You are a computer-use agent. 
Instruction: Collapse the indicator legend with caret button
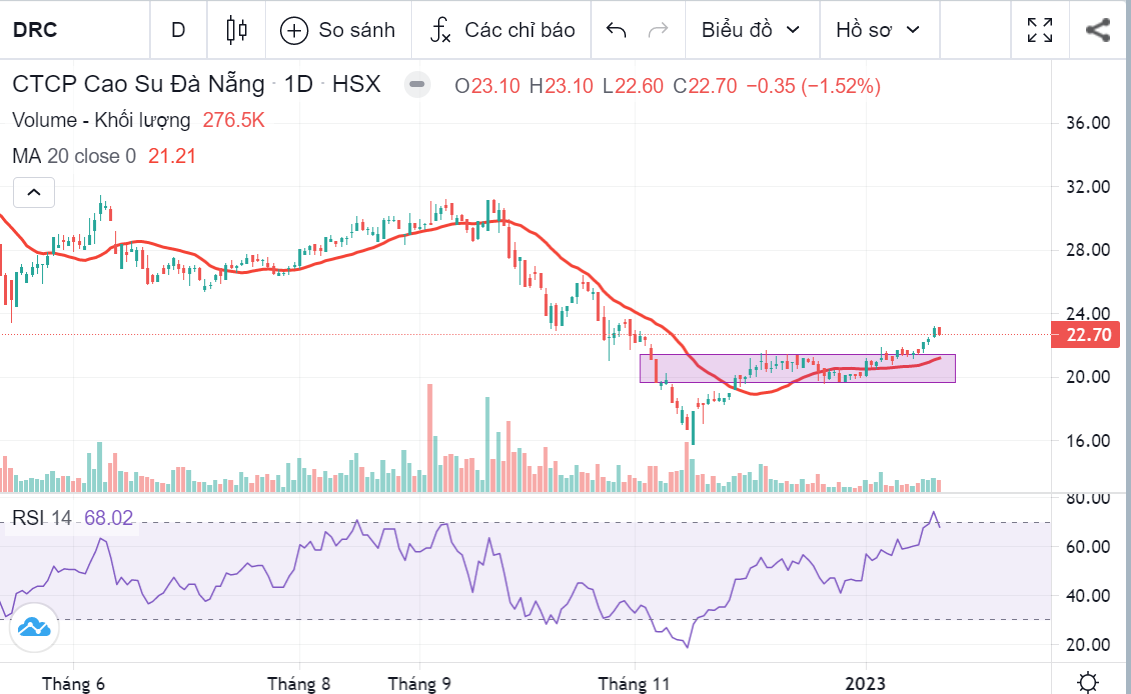[33, 192]
